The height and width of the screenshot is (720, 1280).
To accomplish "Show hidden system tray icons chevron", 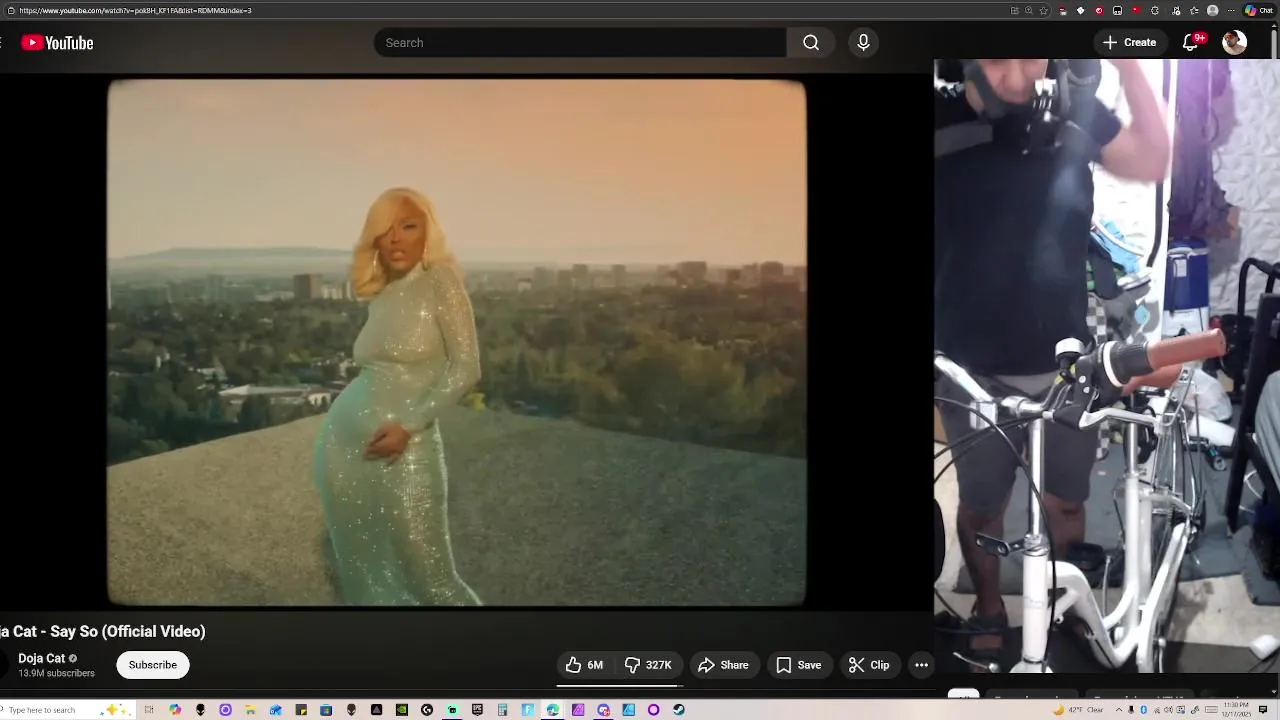I will 1119,710.
